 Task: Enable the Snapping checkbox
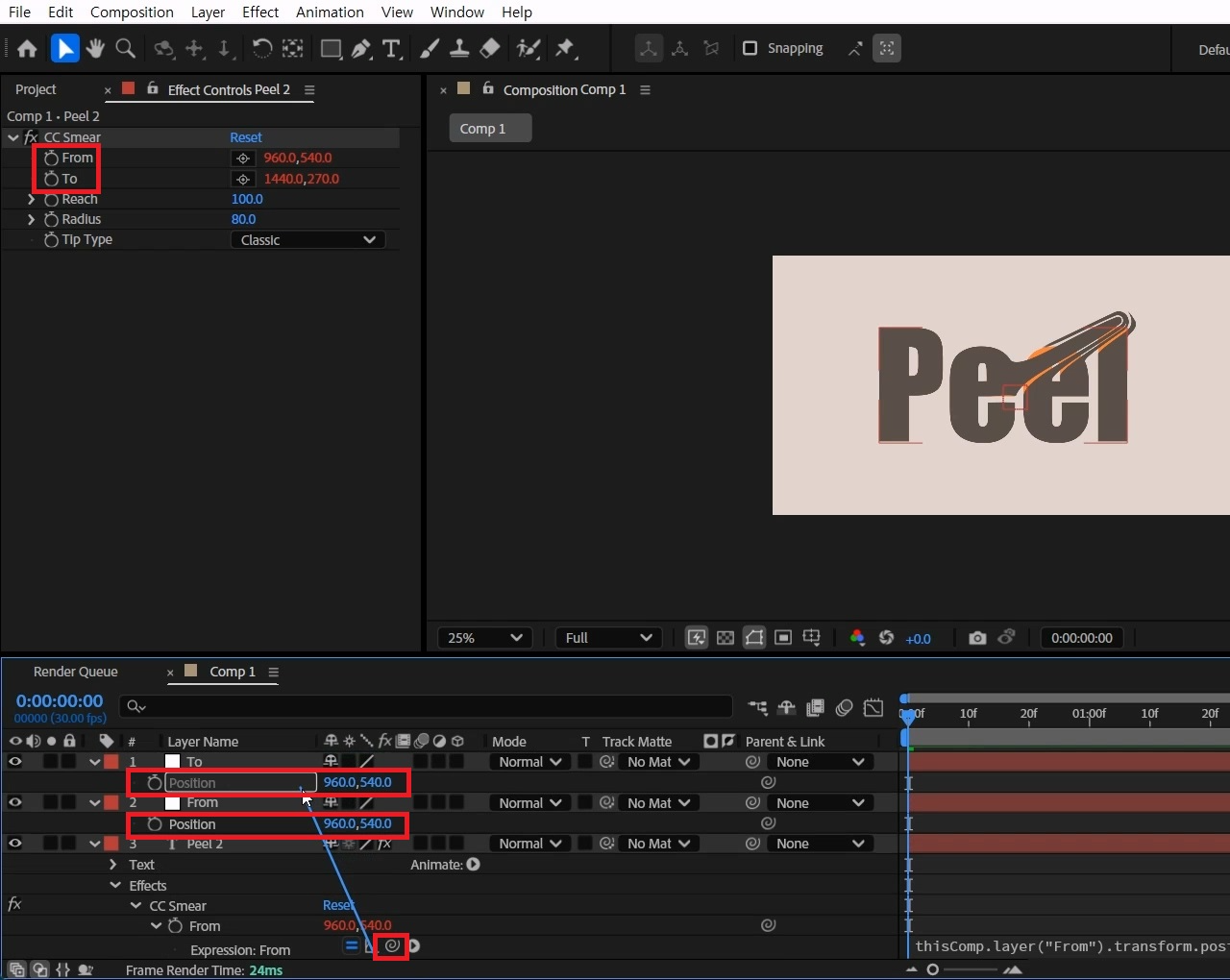[750, 48]
